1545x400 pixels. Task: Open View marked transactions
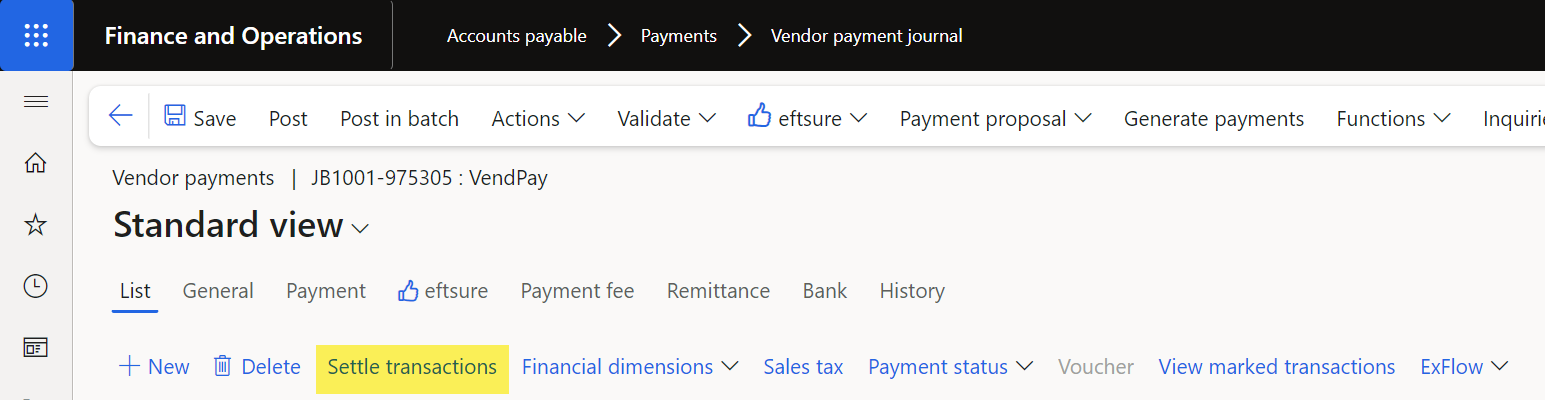point(1277,367)
